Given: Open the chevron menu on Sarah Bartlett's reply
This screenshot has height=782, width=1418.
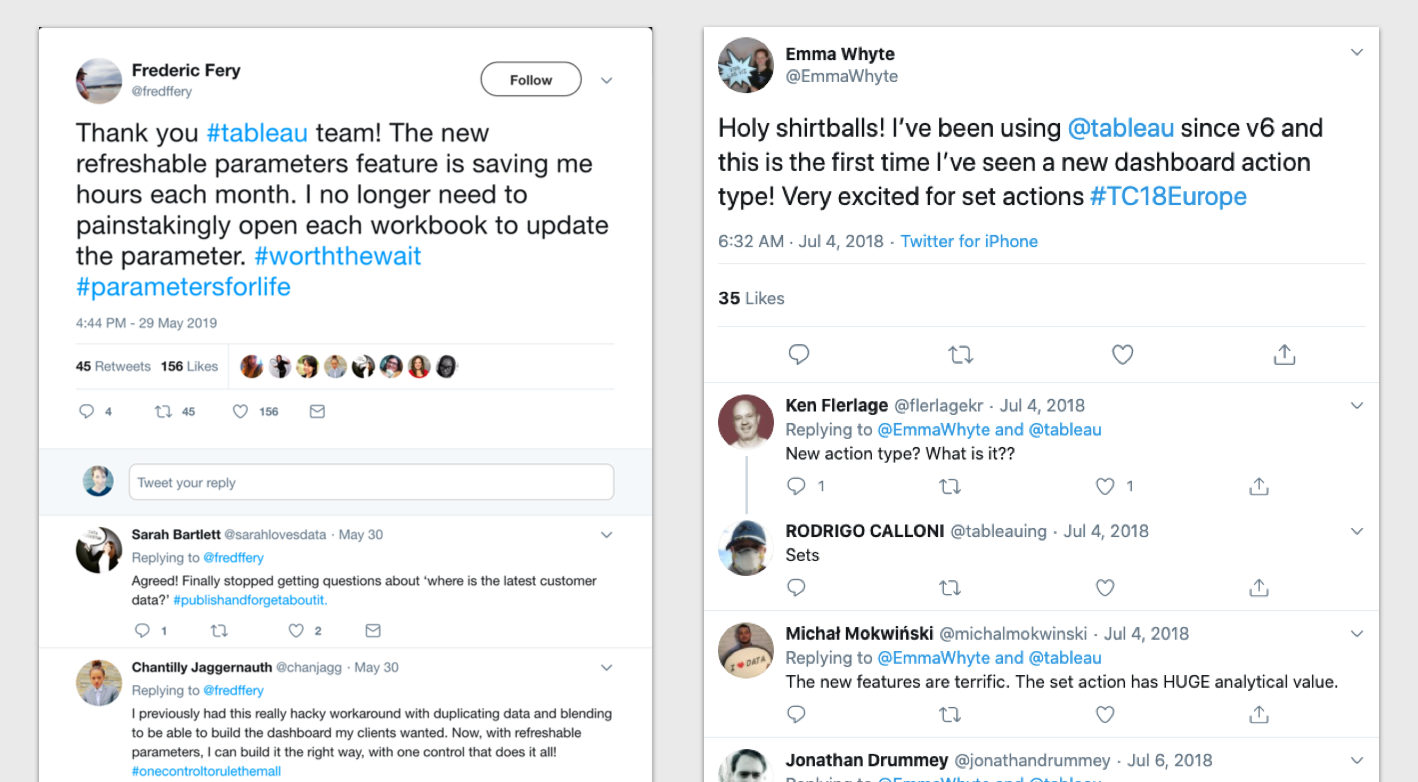Looking at the screenshot, I should click(606, 535).
